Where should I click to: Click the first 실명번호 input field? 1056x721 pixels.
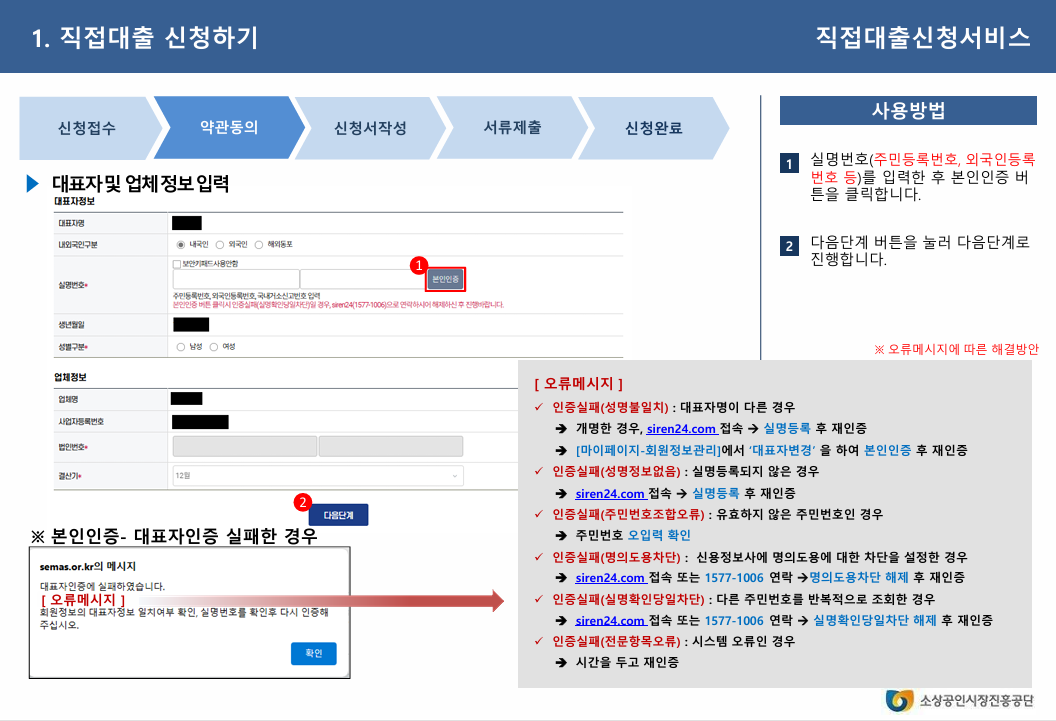click(235, 278)
